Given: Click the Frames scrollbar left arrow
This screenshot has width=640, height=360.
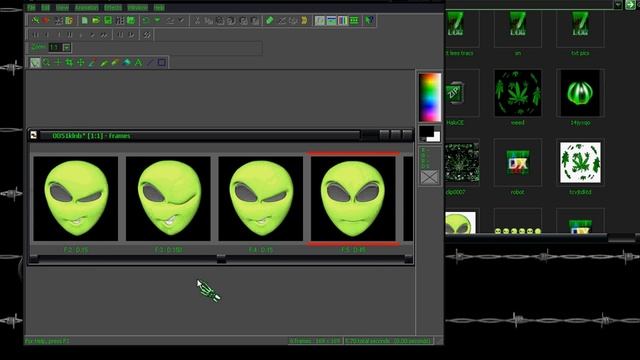Looking at the screenshot, I should point(34,258).
